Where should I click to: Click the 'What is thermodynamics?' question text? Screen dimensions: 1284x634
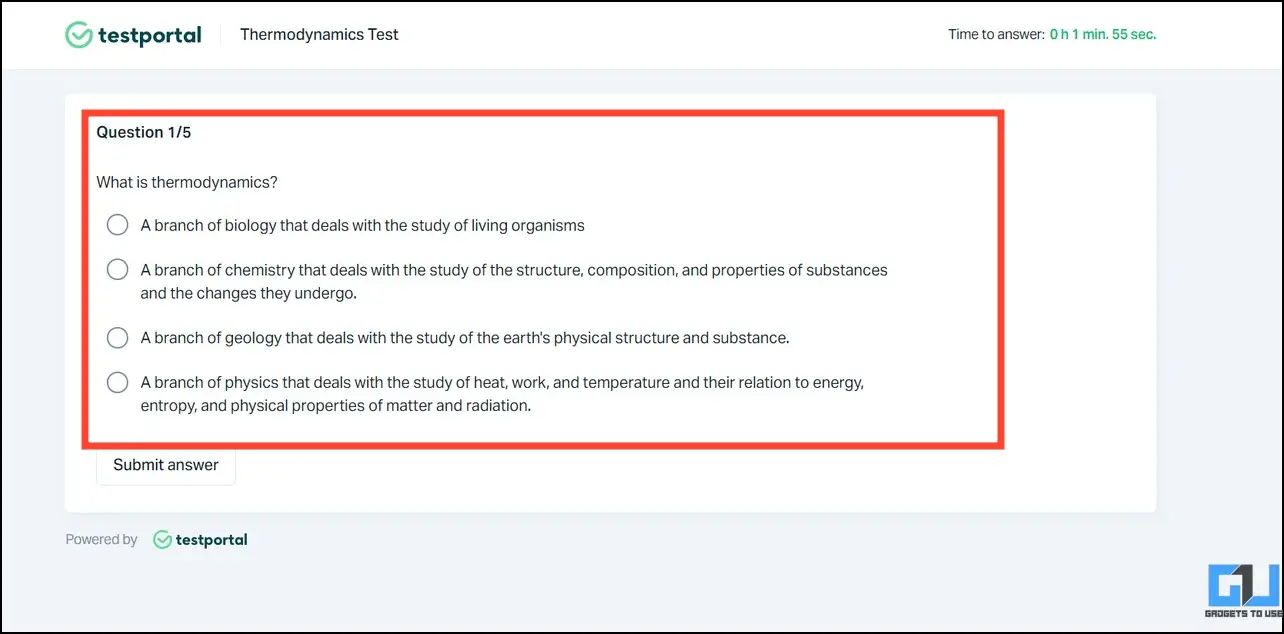click(187, 183)
